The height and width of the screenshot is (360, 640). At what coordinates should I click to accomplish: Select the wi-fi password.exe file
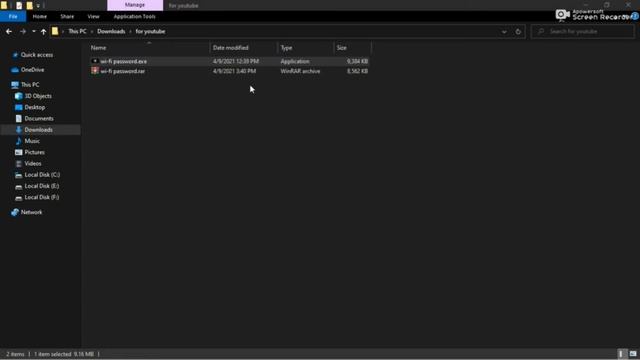click(124, 61)
